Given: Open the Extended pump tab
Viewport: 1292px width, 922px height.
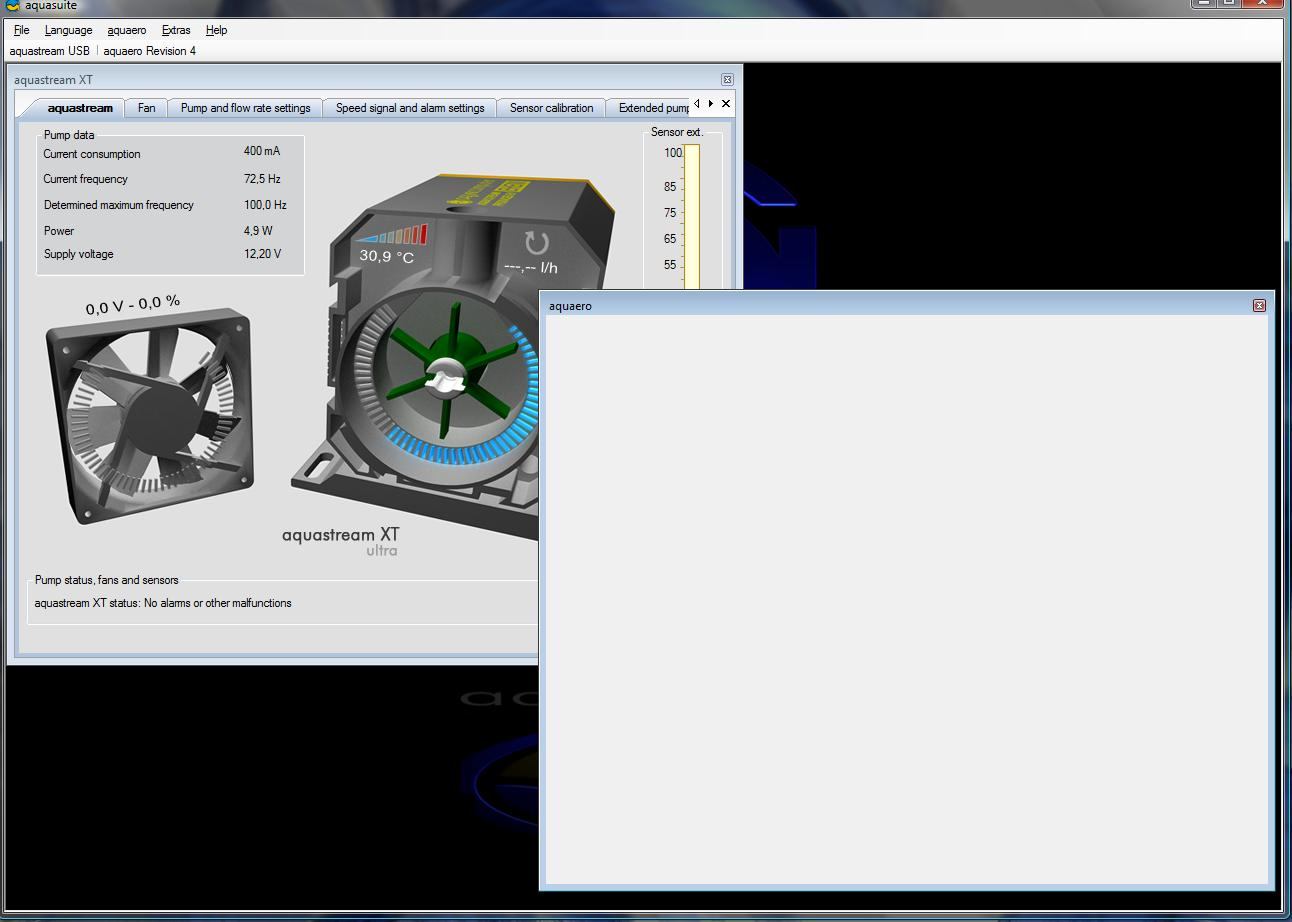Looking at the screenshot, I should coord(650,108).
